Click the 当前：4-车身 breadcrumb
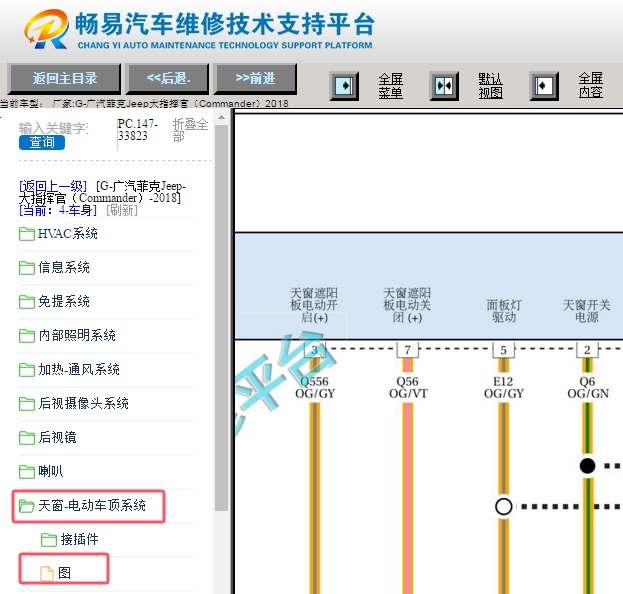The height and width of the screenshot is (594, 623). (58, 210)
